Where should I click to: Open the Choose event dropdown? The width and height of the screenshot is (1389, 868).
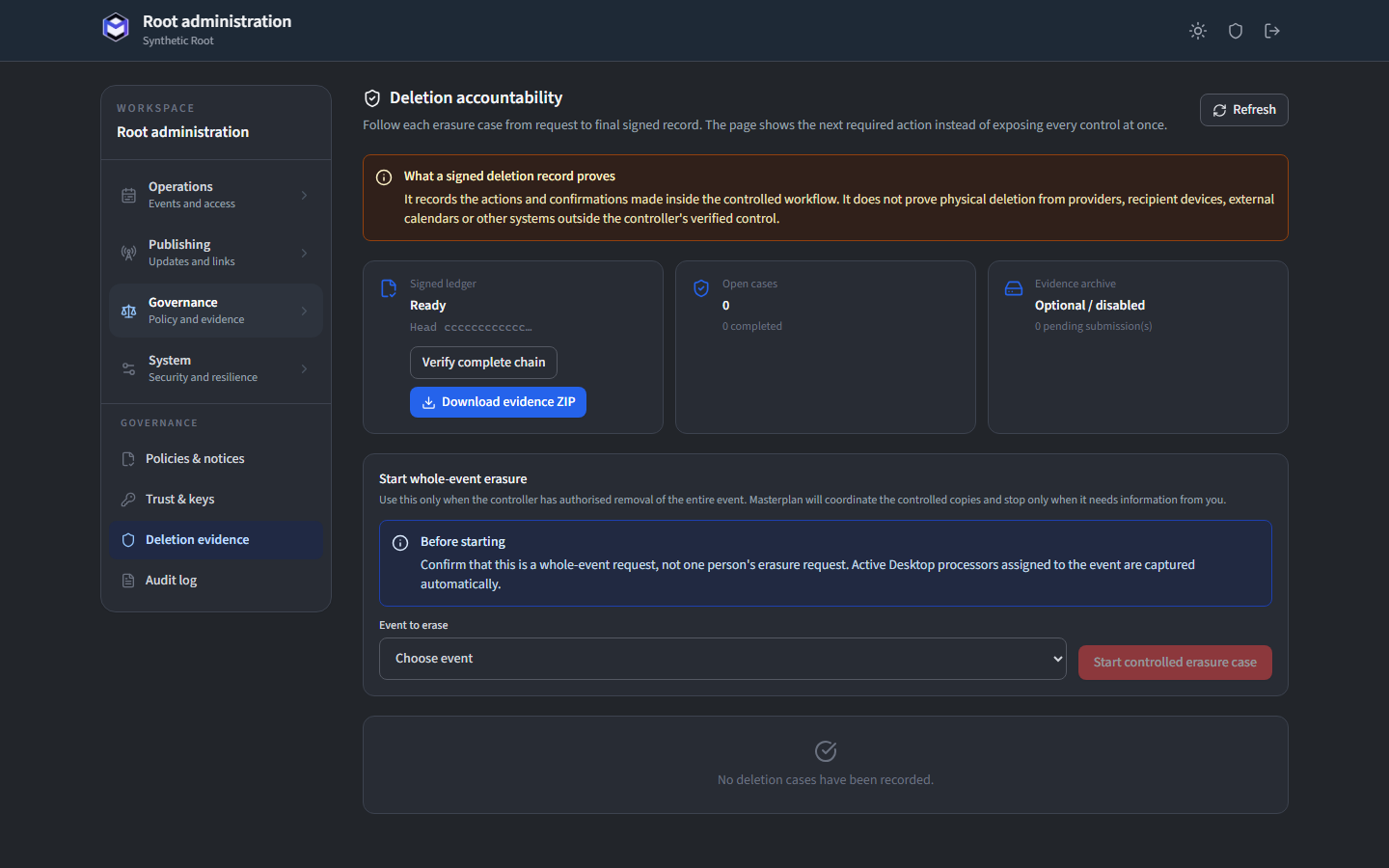coord(722,659)
